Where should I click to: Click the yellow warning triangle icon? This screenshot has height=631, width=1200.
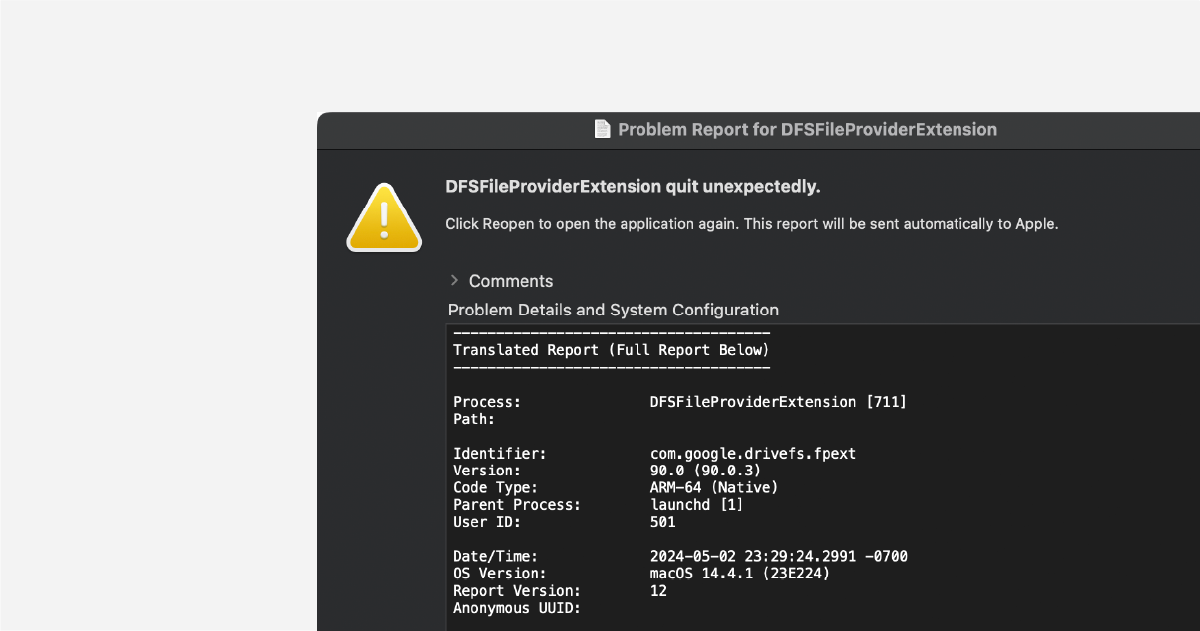coord(384,216)
